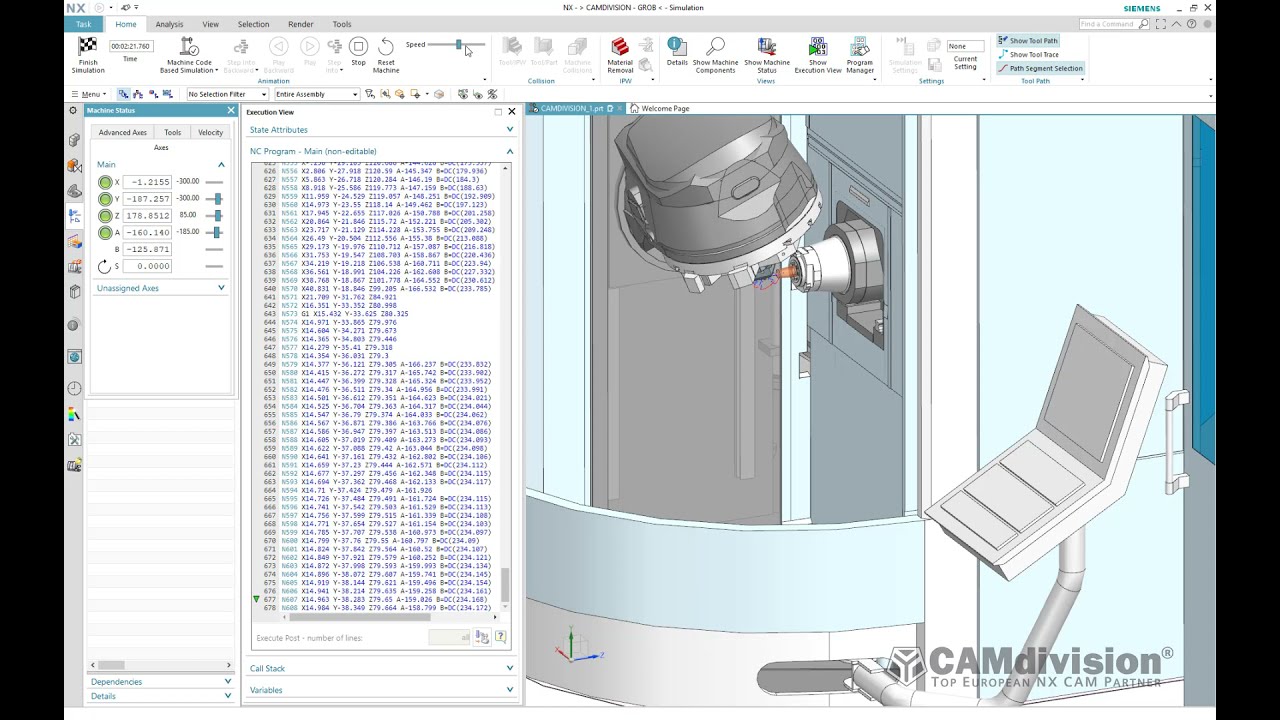This screenshot has height=720, width=1280.
Task: Collapse the NC Program - Main section
Action: [510, 151]
